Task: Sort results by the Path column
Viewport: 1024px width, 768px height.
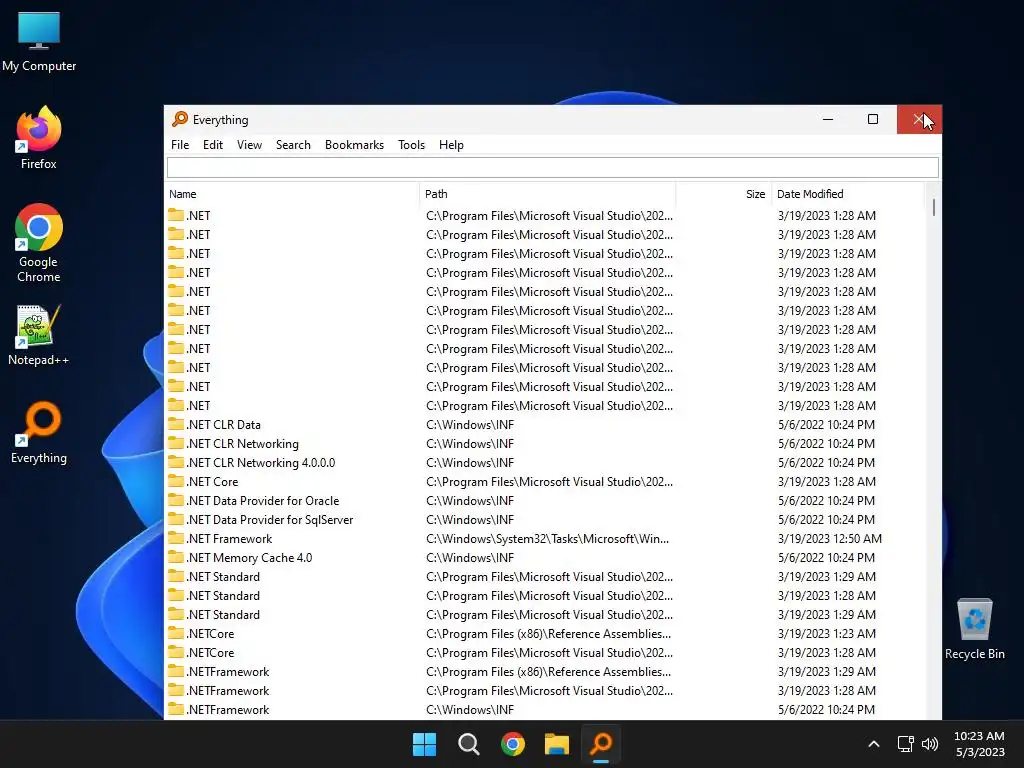Action: [x=547, y=194]
